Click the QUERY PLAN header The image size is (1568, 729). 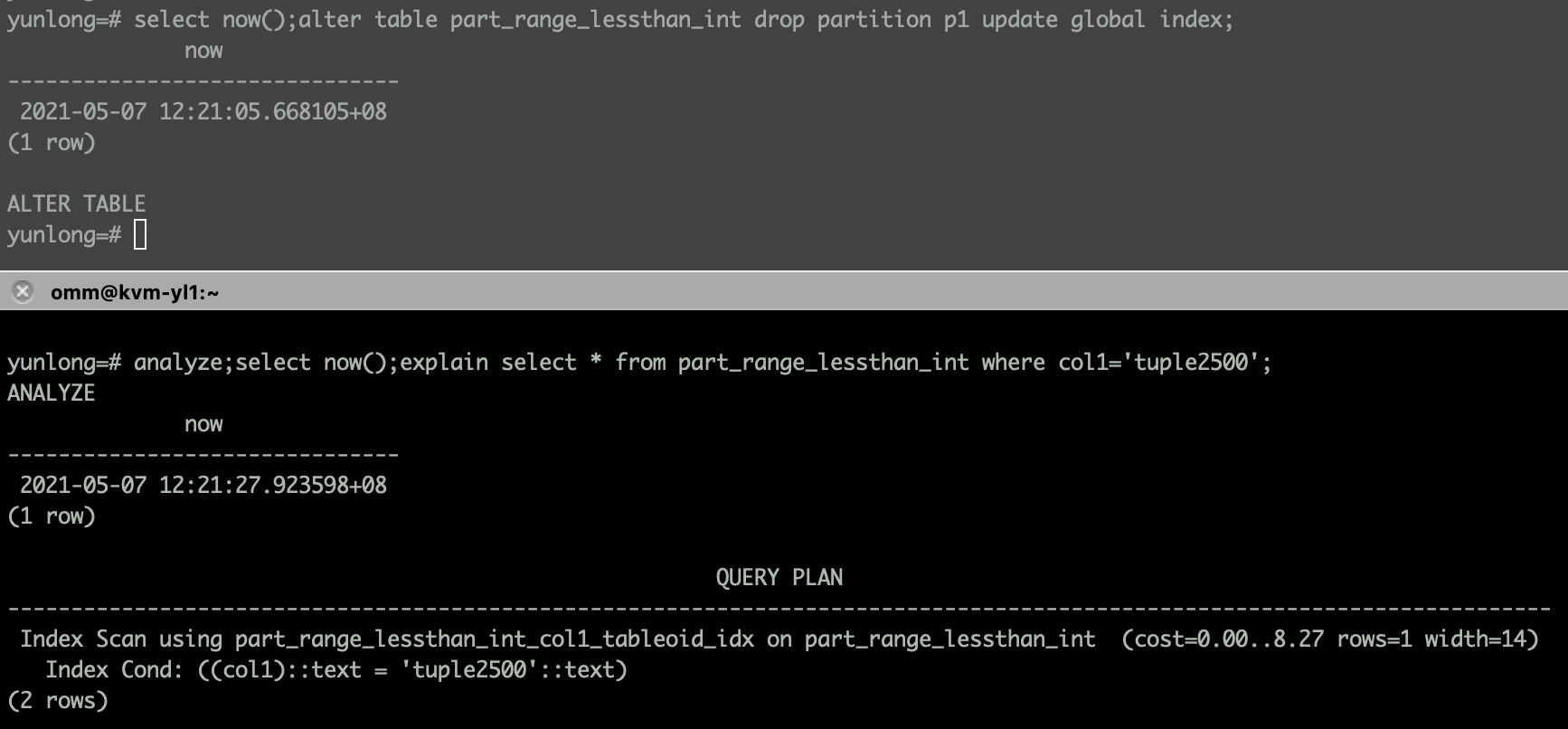[779, 578]
